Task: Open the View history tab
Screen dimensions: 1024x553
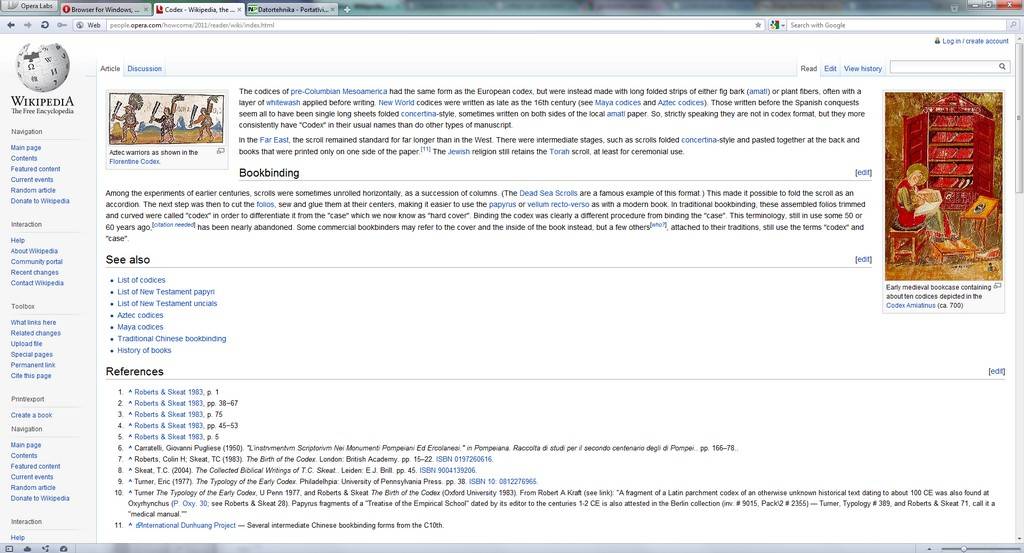Action: pyautogui.click(x=862, y=69)
